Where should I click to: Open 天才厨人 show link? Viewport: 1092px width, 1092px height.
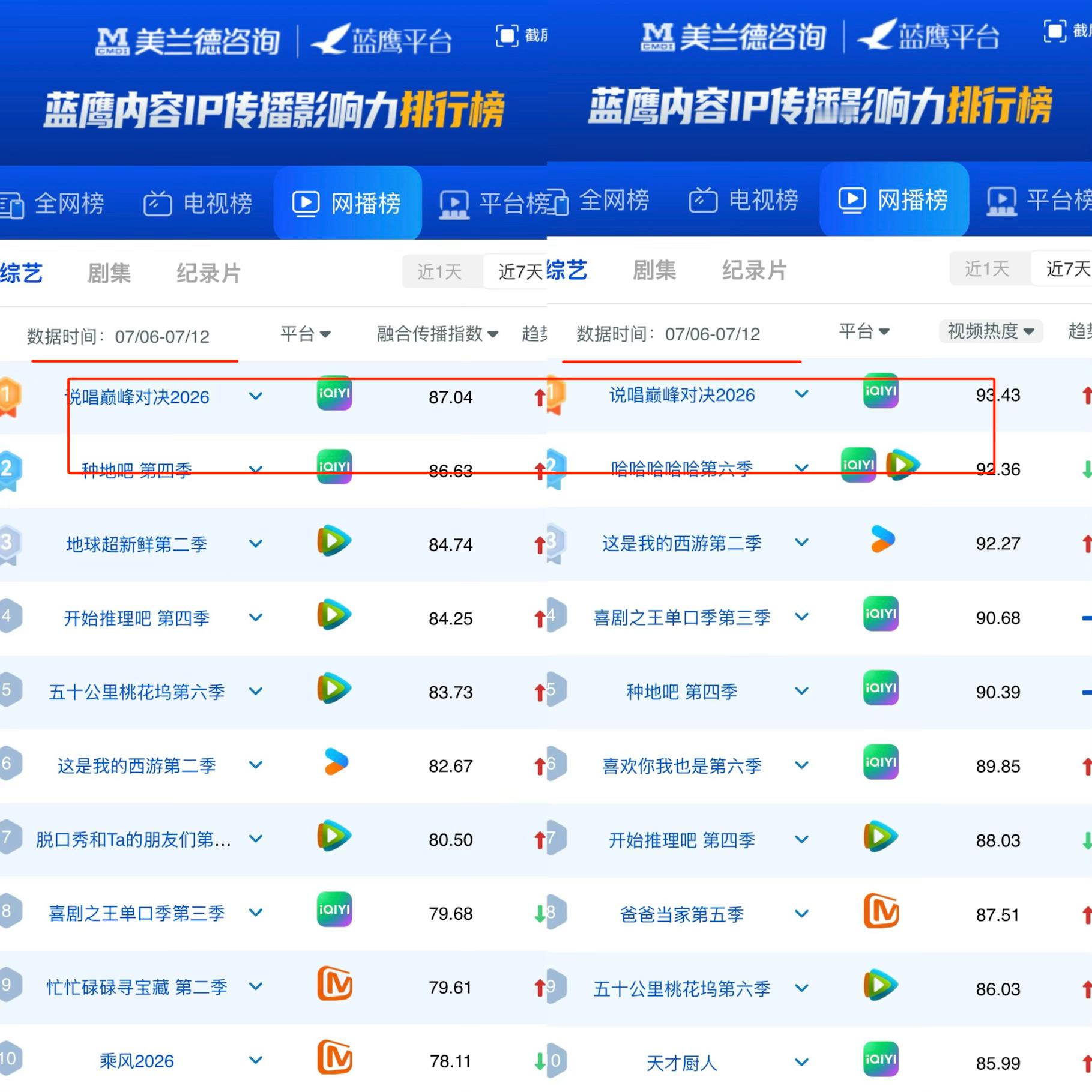coord(682,1063)
